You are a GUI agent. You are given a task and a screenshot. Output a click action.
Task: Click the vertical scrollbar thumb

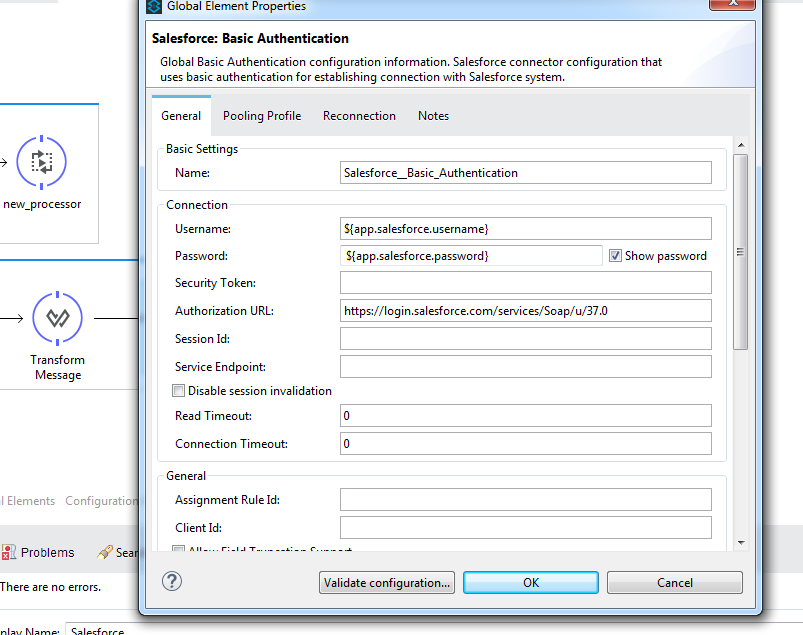[741, 252]
